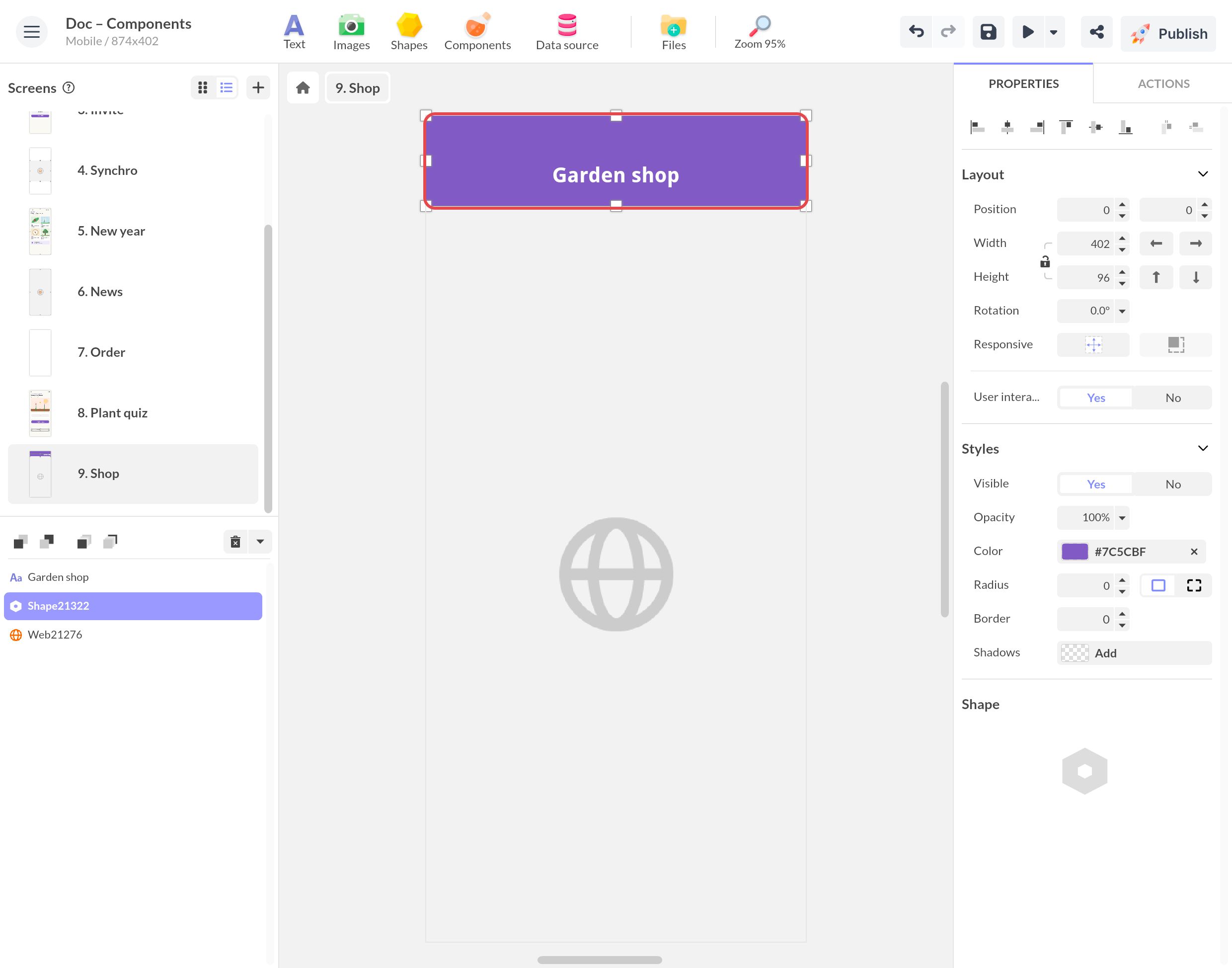1232x968 pixels.
Task: Undo the last action
Action: point(916,32)
